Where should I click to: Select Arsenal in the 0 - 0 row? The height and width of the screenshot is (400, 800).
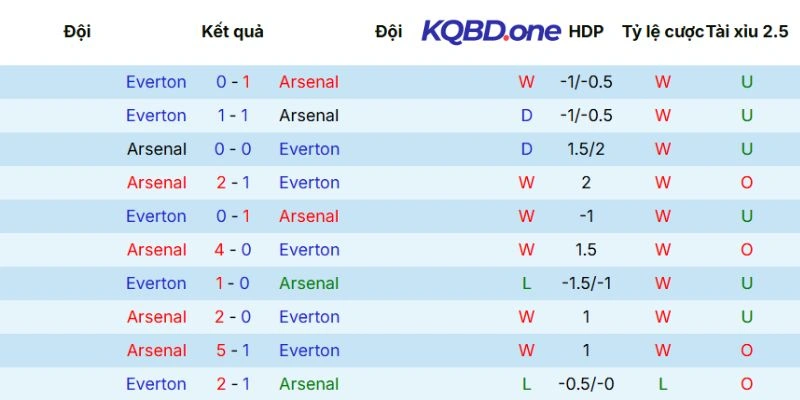point(156,149)
